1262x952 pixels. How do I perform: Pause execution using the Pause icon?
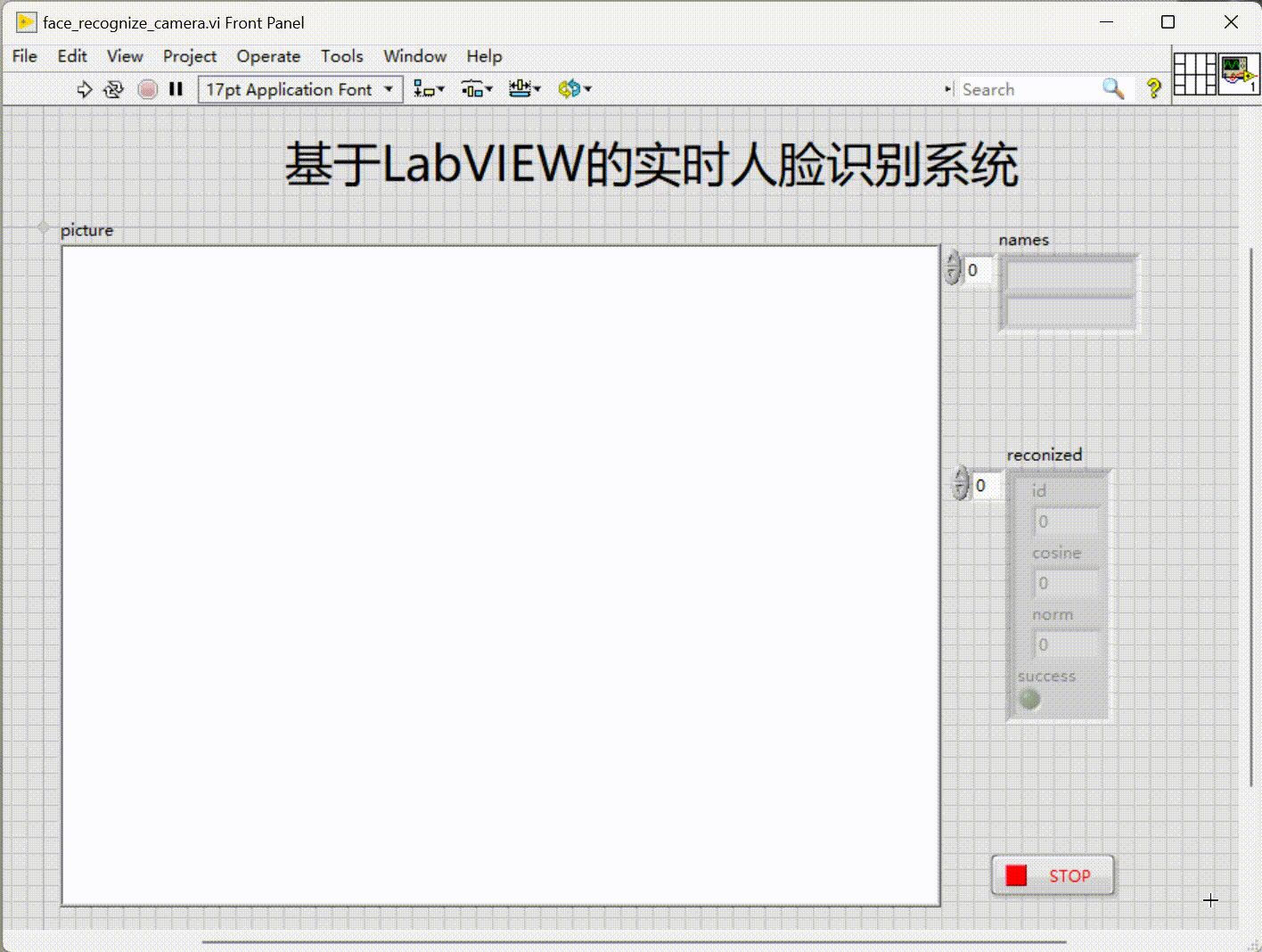coord(176,89)
